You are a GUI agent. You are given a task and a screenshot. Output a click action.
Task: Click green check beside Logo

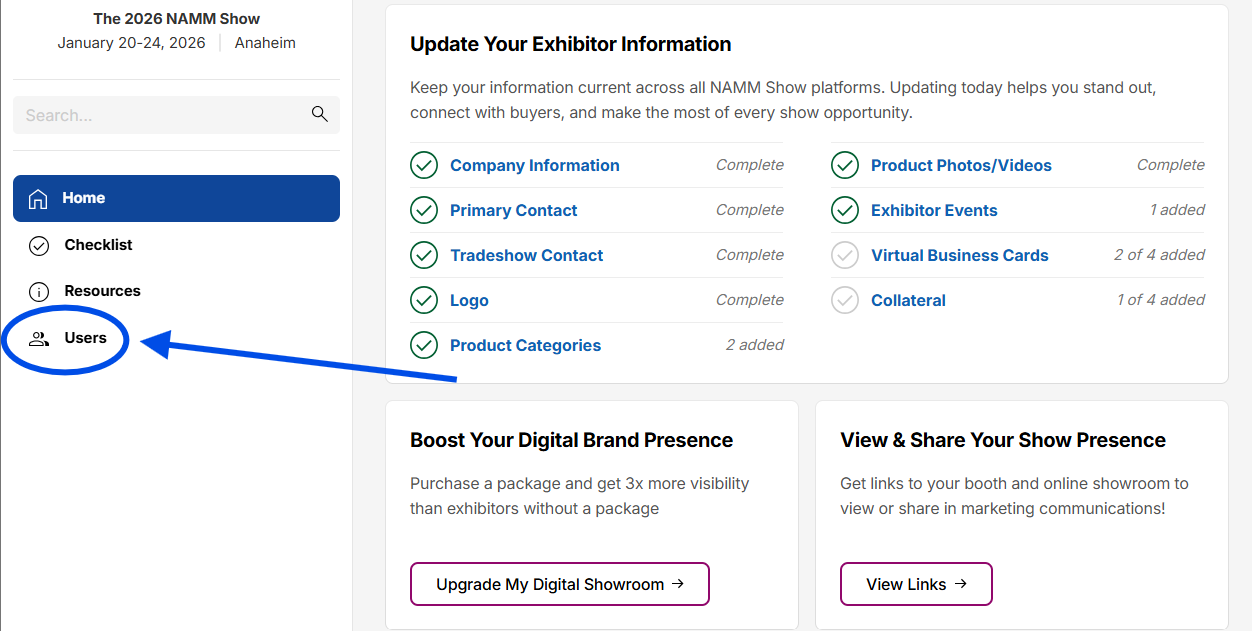click(424, 300)
